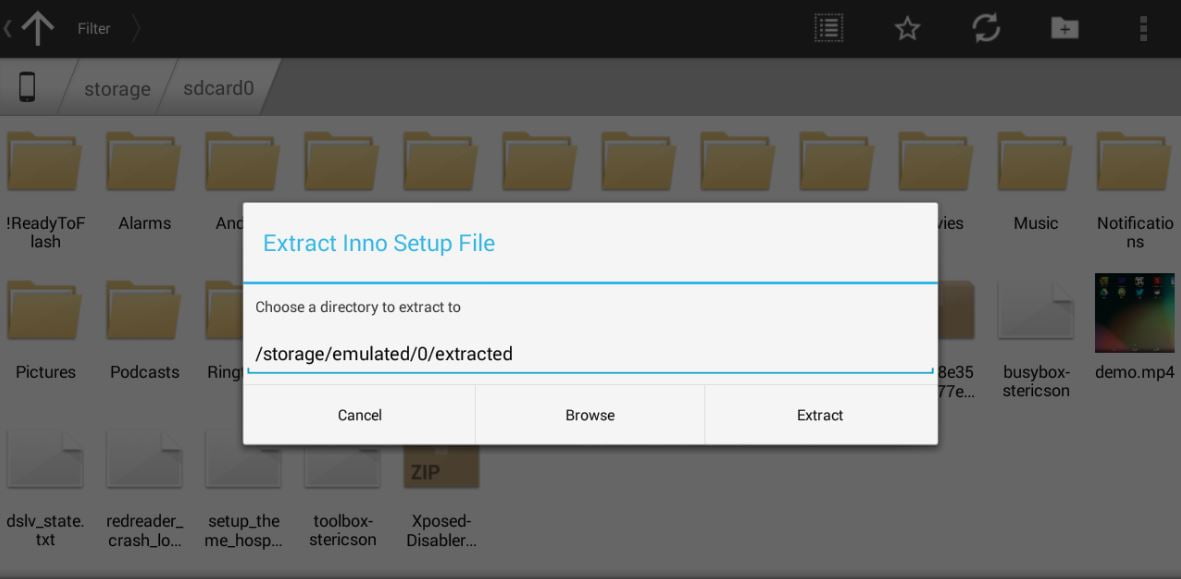Tap Browse to pick a directory
The image size is (1181, 579).
pyautogui.click(x=590, y=414)
